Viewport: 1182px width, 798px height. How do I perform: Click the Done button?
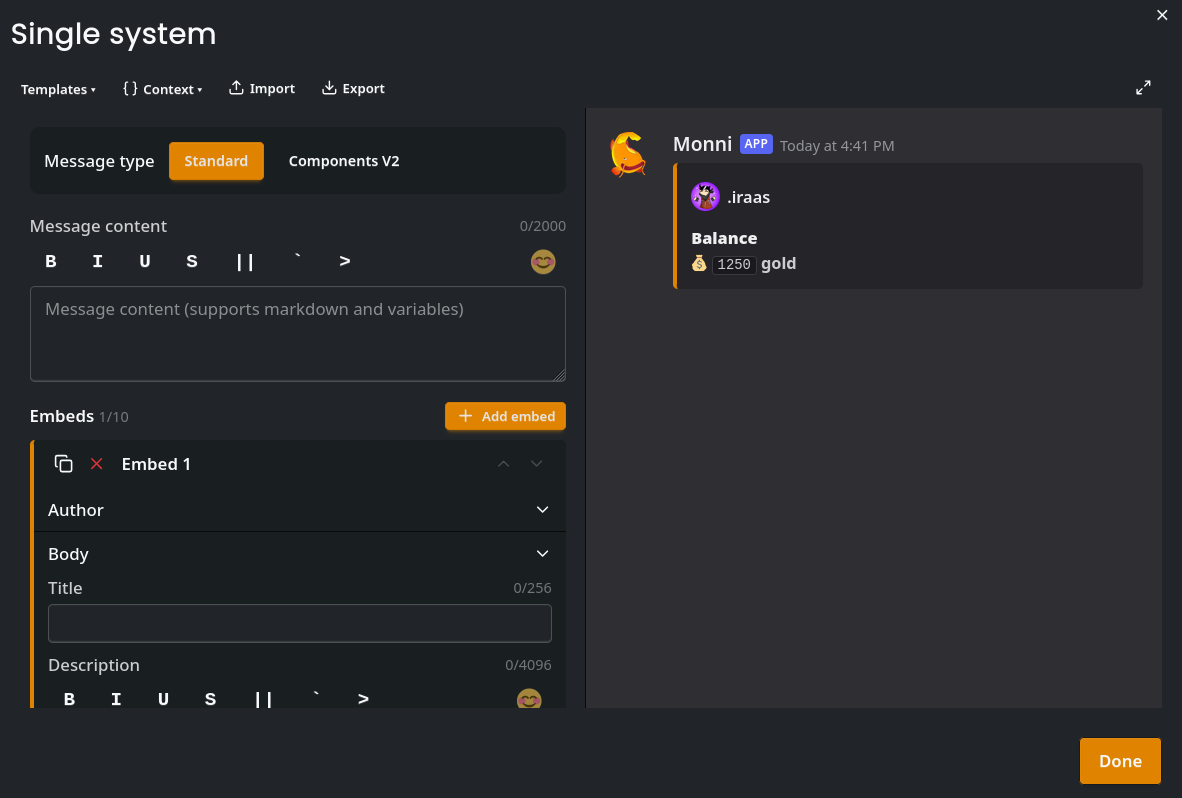tap(1120, 761)
